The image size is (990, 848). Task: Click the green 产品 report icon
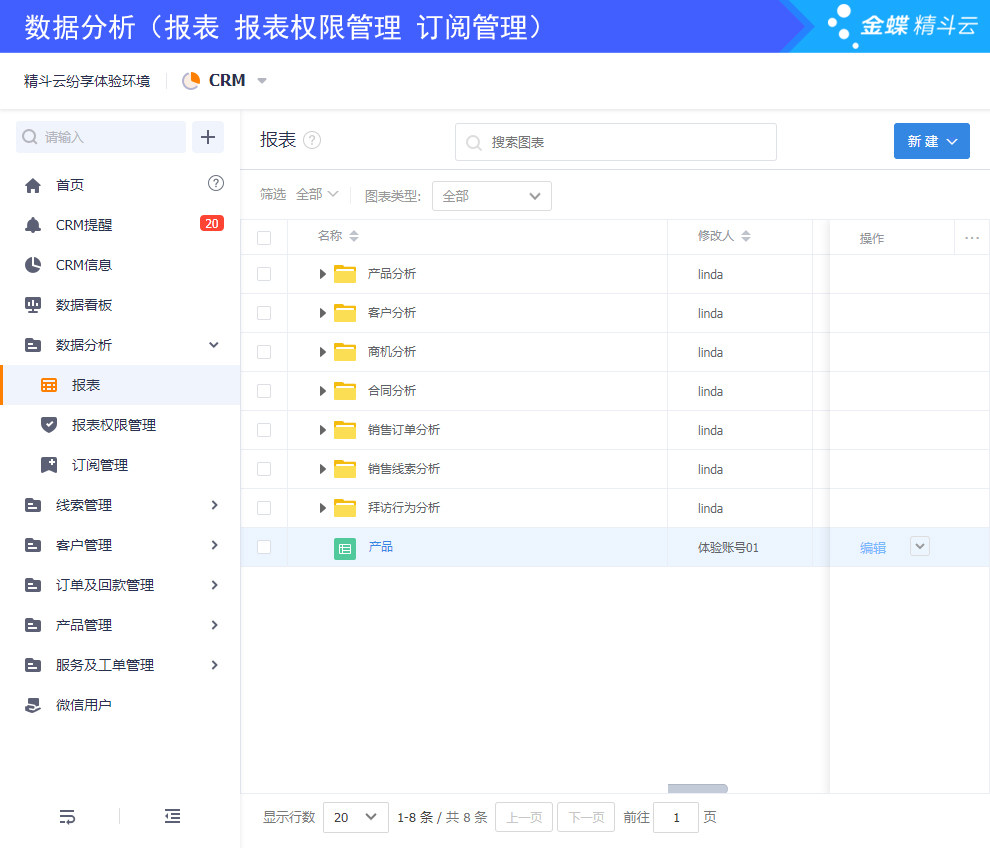(345, 549)
